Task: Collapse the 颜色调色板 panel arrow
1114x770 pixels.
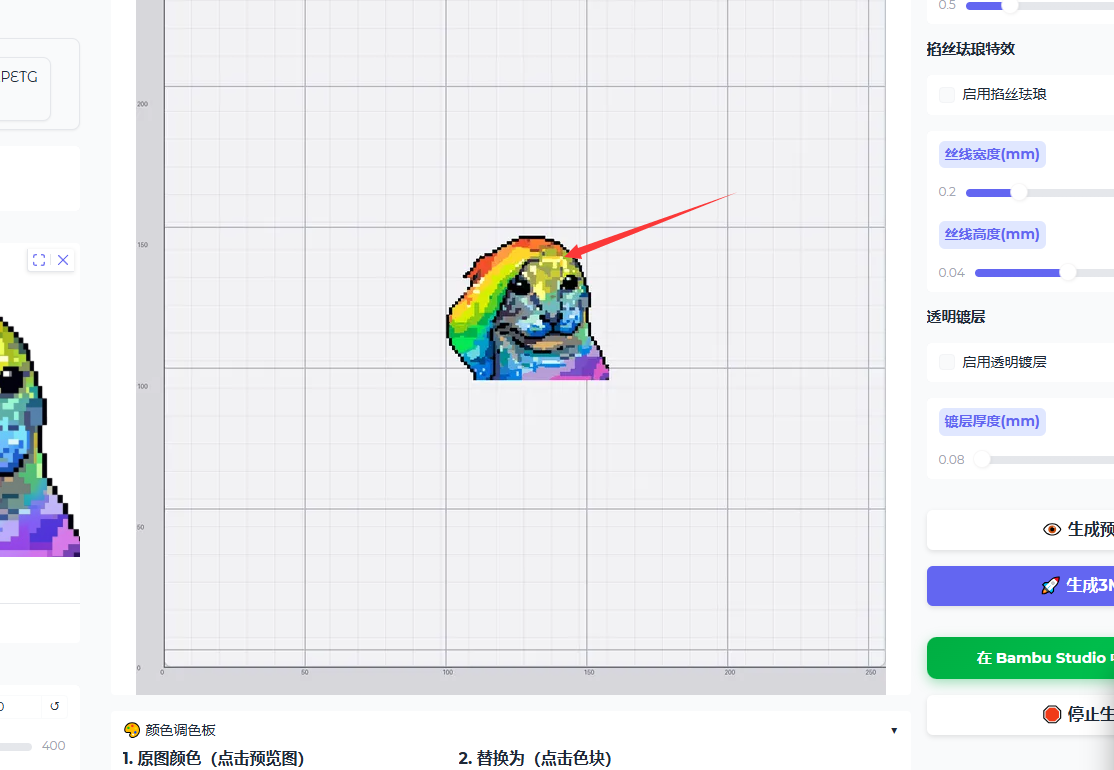Action: click(894, 730)
